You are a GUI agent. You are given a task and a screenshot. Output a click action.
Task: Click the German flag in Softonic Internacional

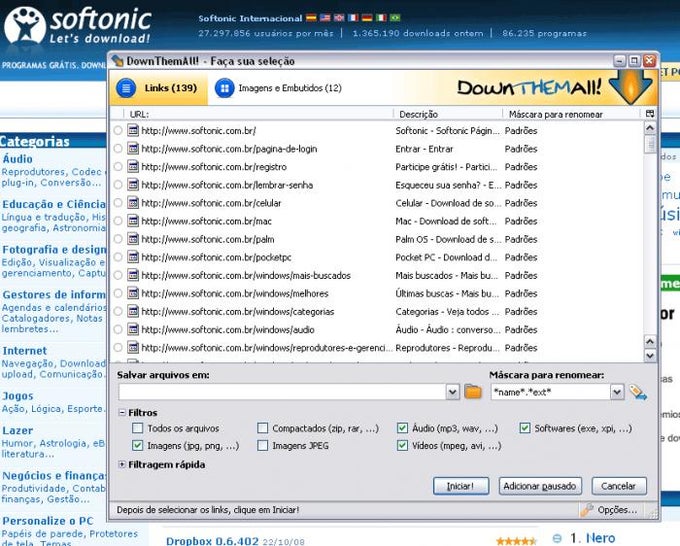pos(367,18)
